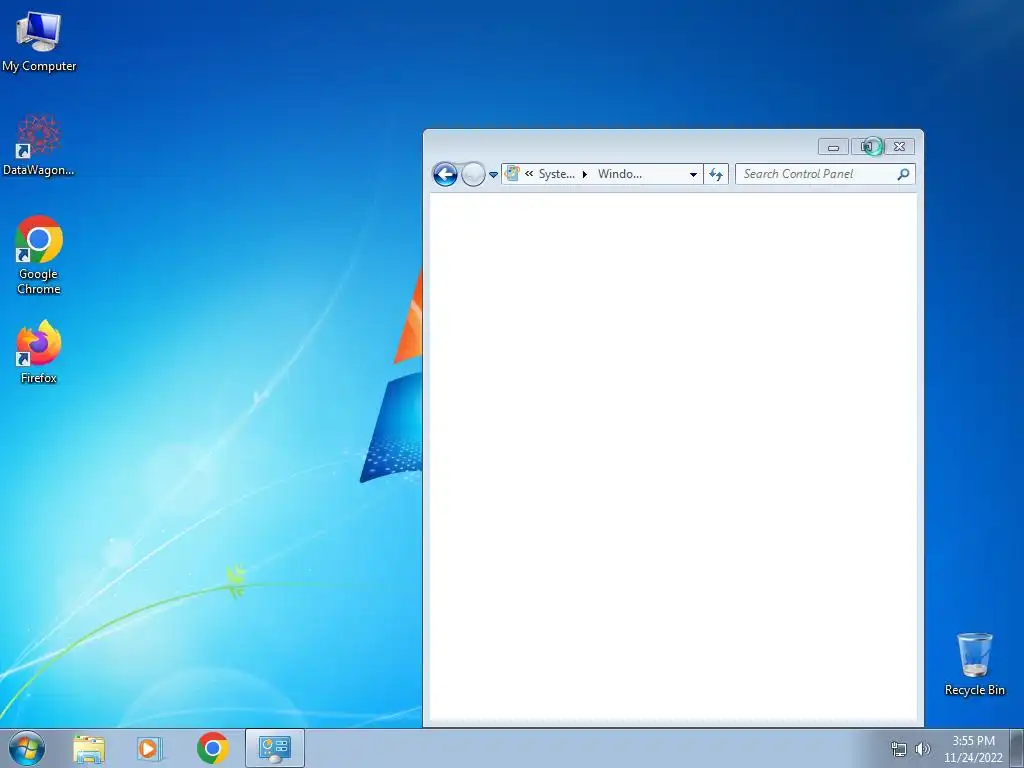Expand hidden breadcrumb chevron in address bar
1024x768 pixels.
[529, 174]
